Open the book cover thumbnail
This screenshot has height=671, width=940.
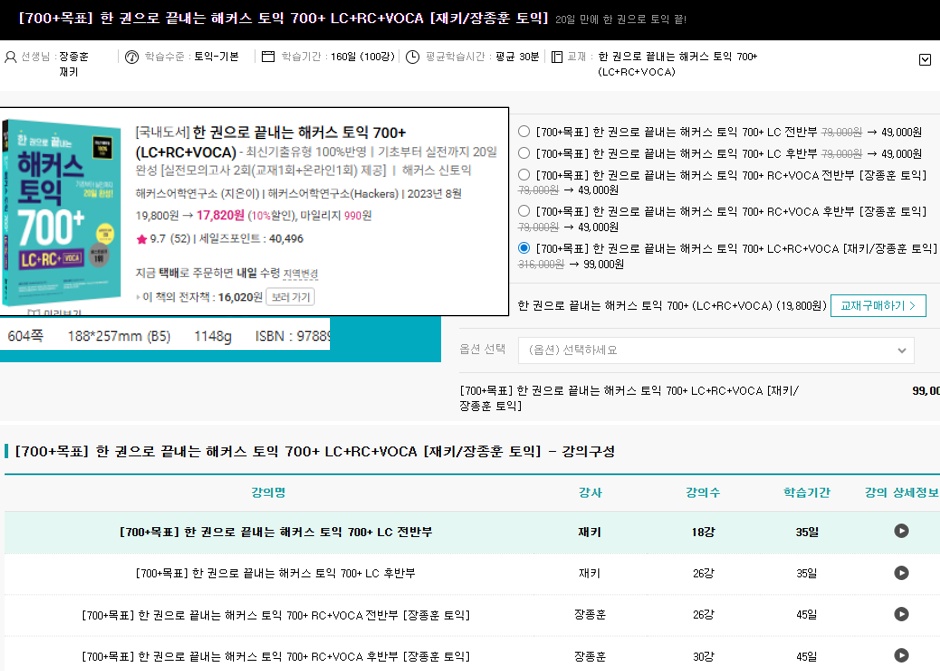[x=61, y=213]
